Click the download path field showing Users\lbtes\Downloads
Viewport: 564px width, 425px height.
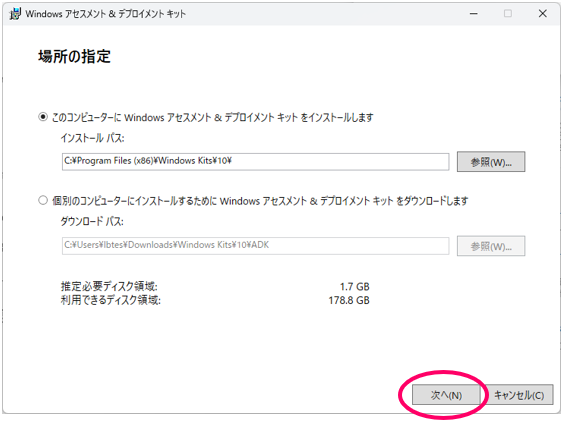255,246
